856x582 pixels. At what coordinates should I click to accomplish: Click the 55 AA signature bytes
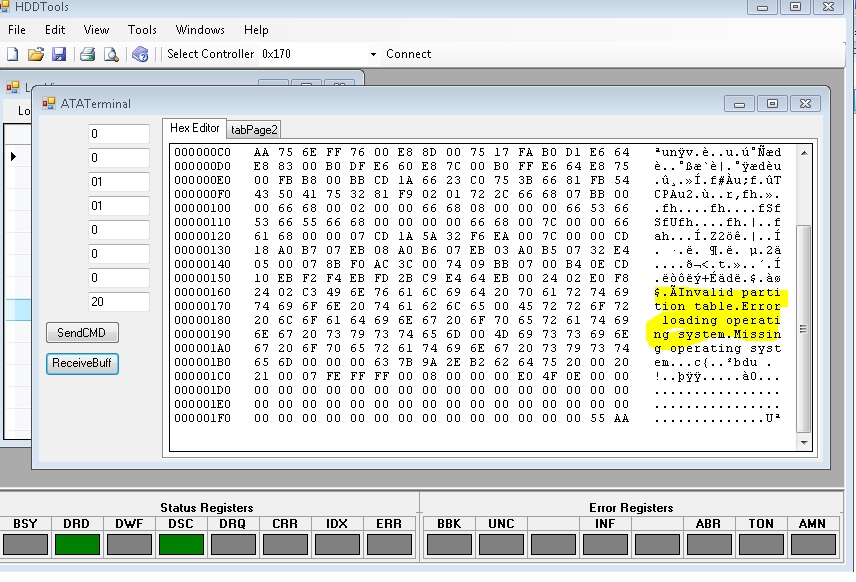[x=610, y=418]
